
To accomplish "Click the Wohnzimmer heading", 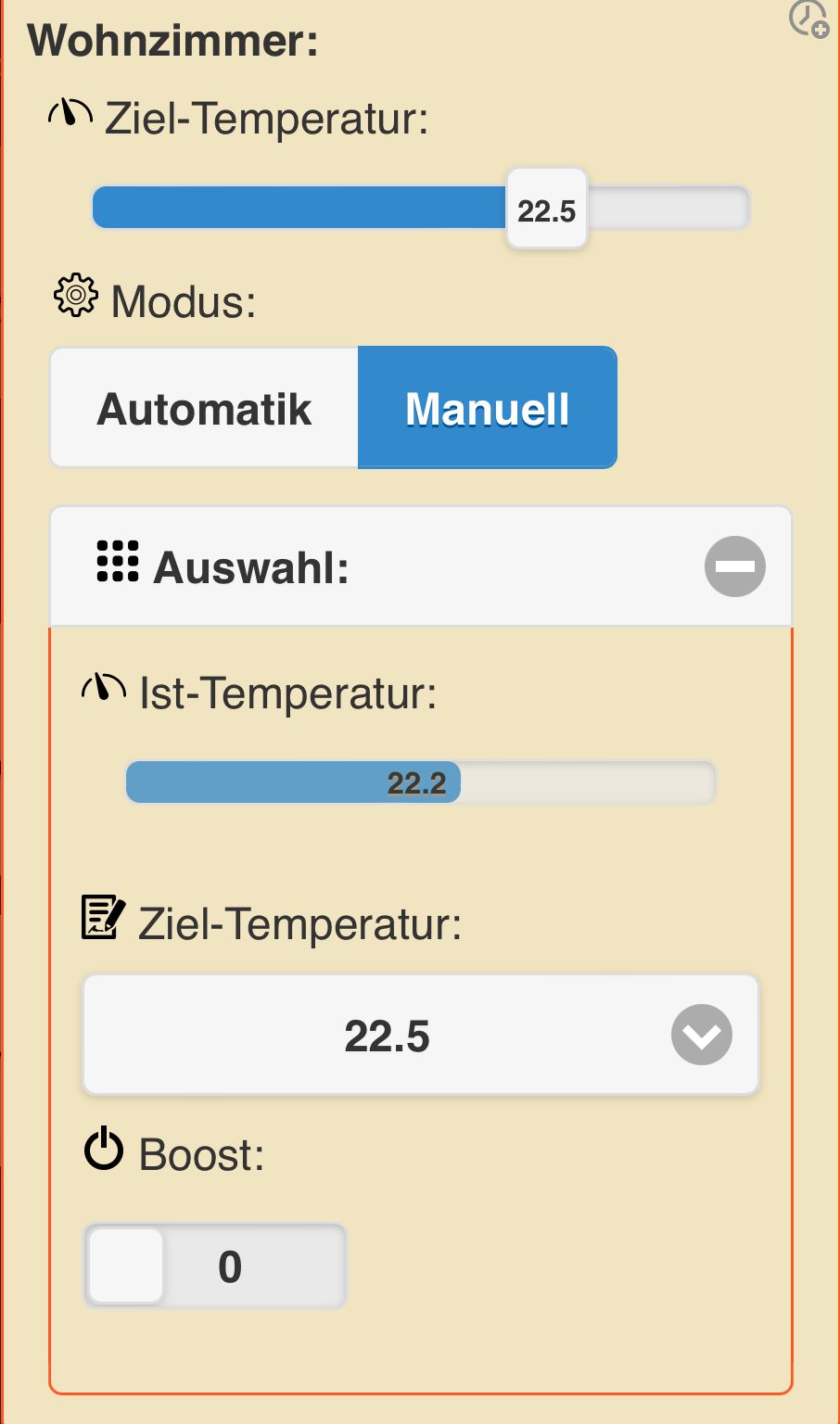I will (x=173, y=41).
